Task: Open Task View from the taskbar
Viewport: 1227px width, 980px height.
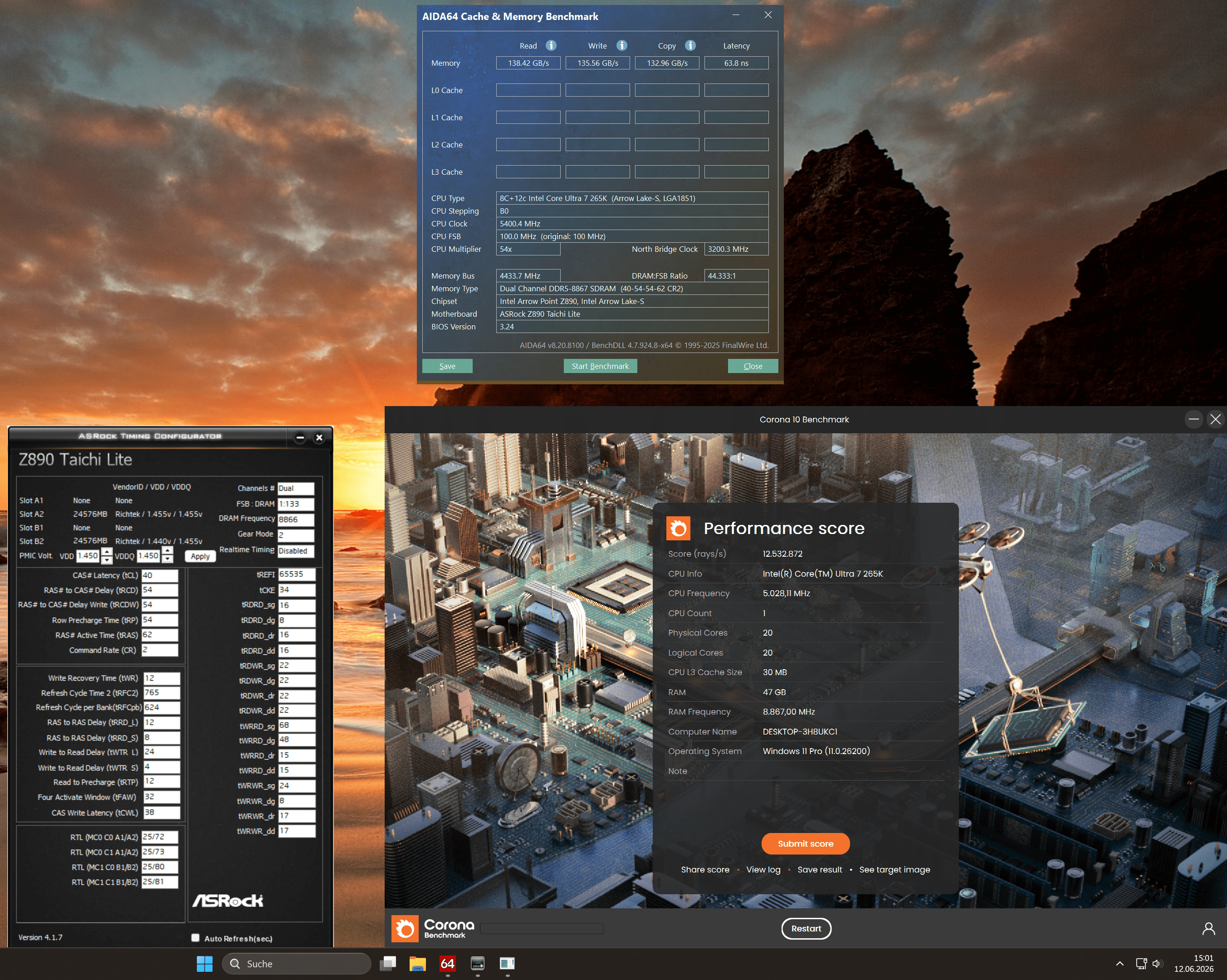Action: (x=388, y=964)
